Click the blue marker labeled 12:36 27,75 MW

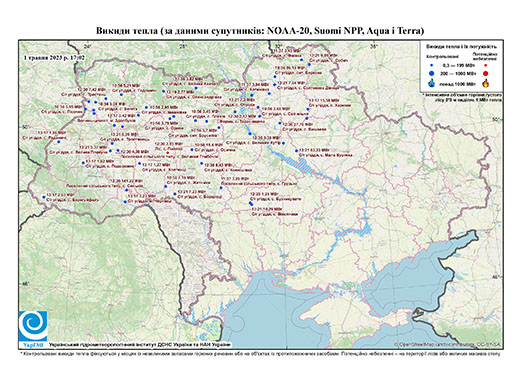[x=280, y=123]
